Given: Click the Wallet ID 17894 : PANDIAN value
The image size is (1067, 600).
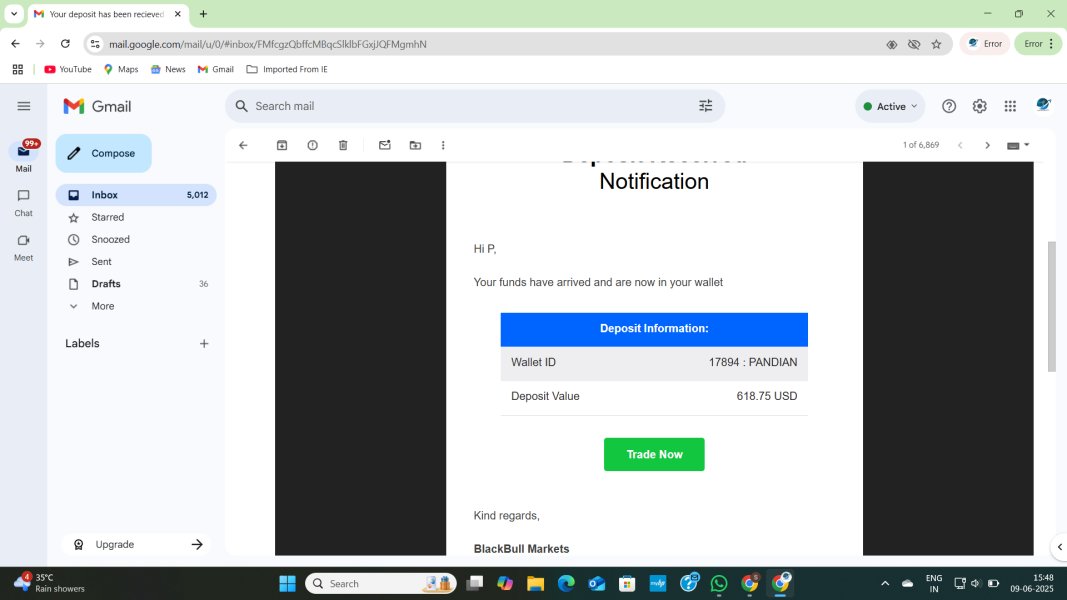Looking at the screenshot, I should (x=753, y=362).
